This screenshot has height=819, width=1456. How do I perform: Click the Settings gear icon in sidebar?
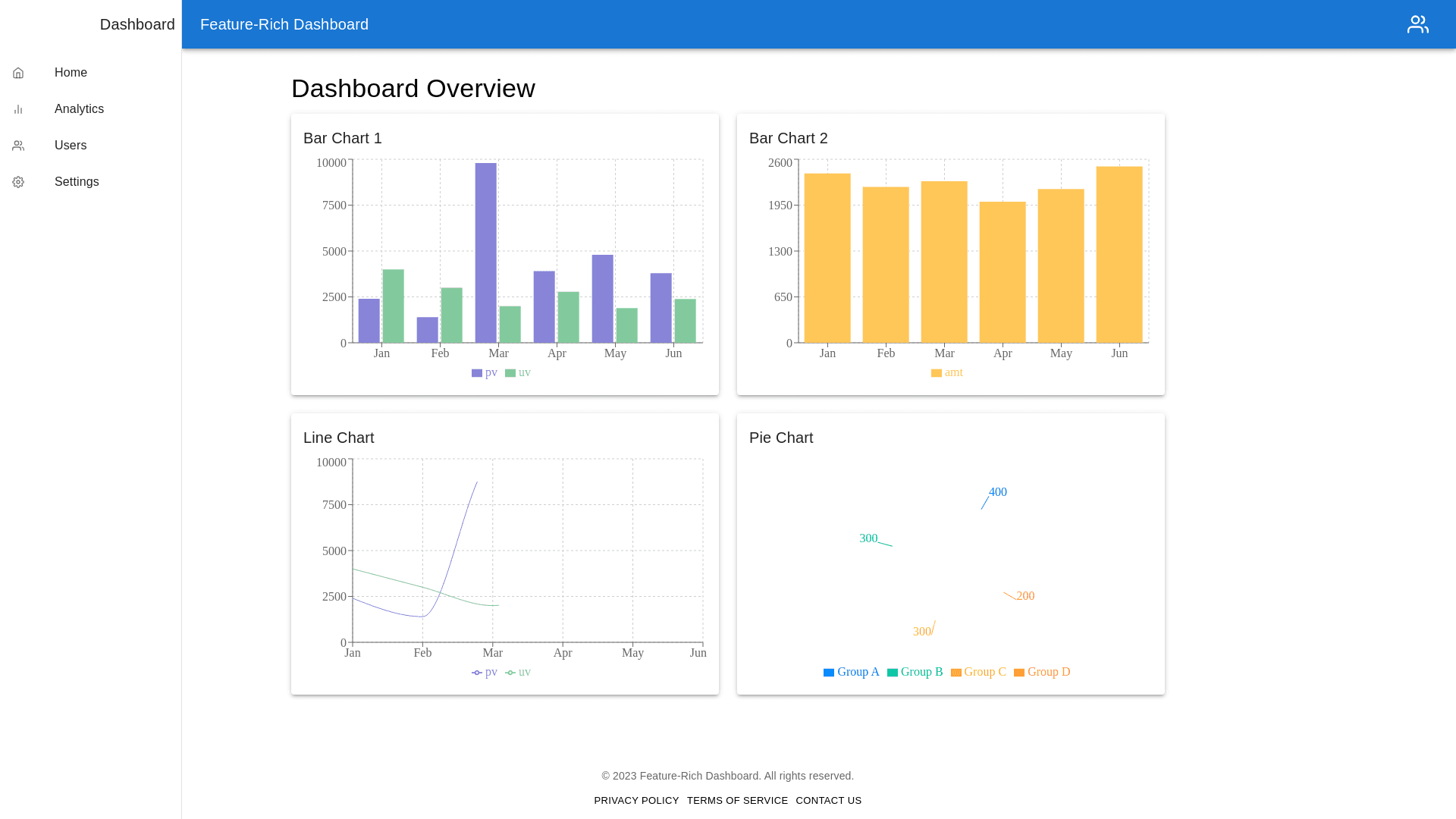[x=18, y=182]
